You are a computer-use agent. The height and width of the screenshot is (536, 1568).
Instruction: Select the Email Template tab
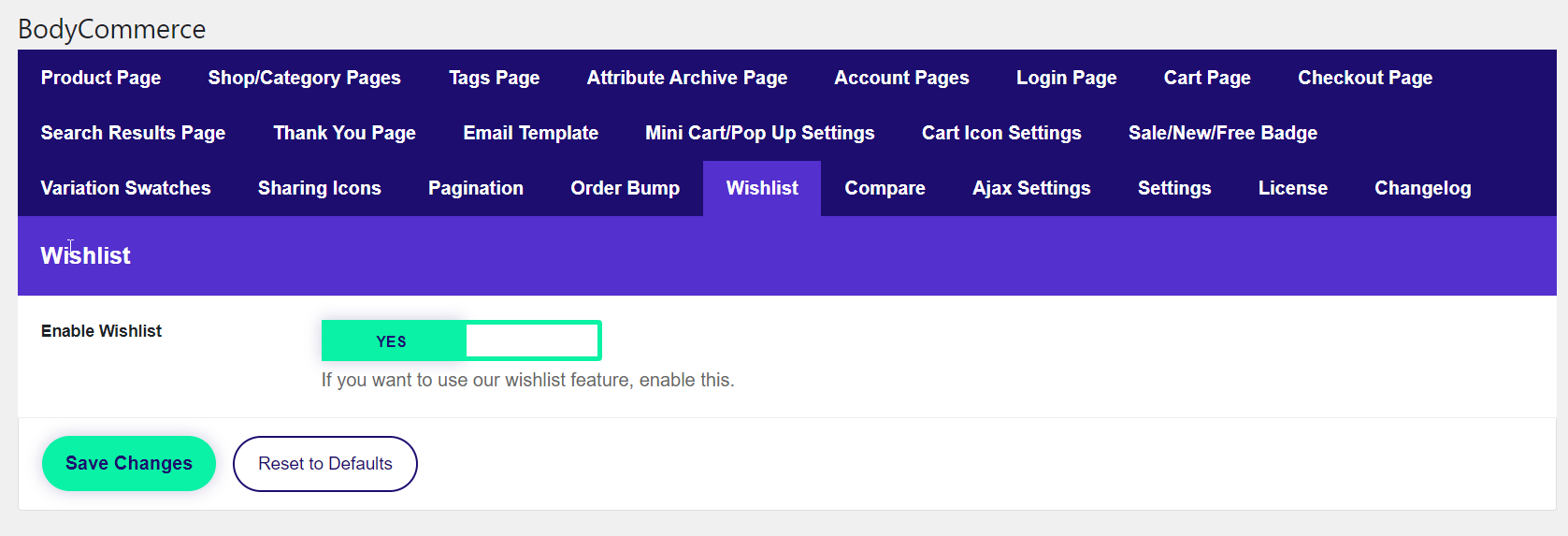[530, 133]
